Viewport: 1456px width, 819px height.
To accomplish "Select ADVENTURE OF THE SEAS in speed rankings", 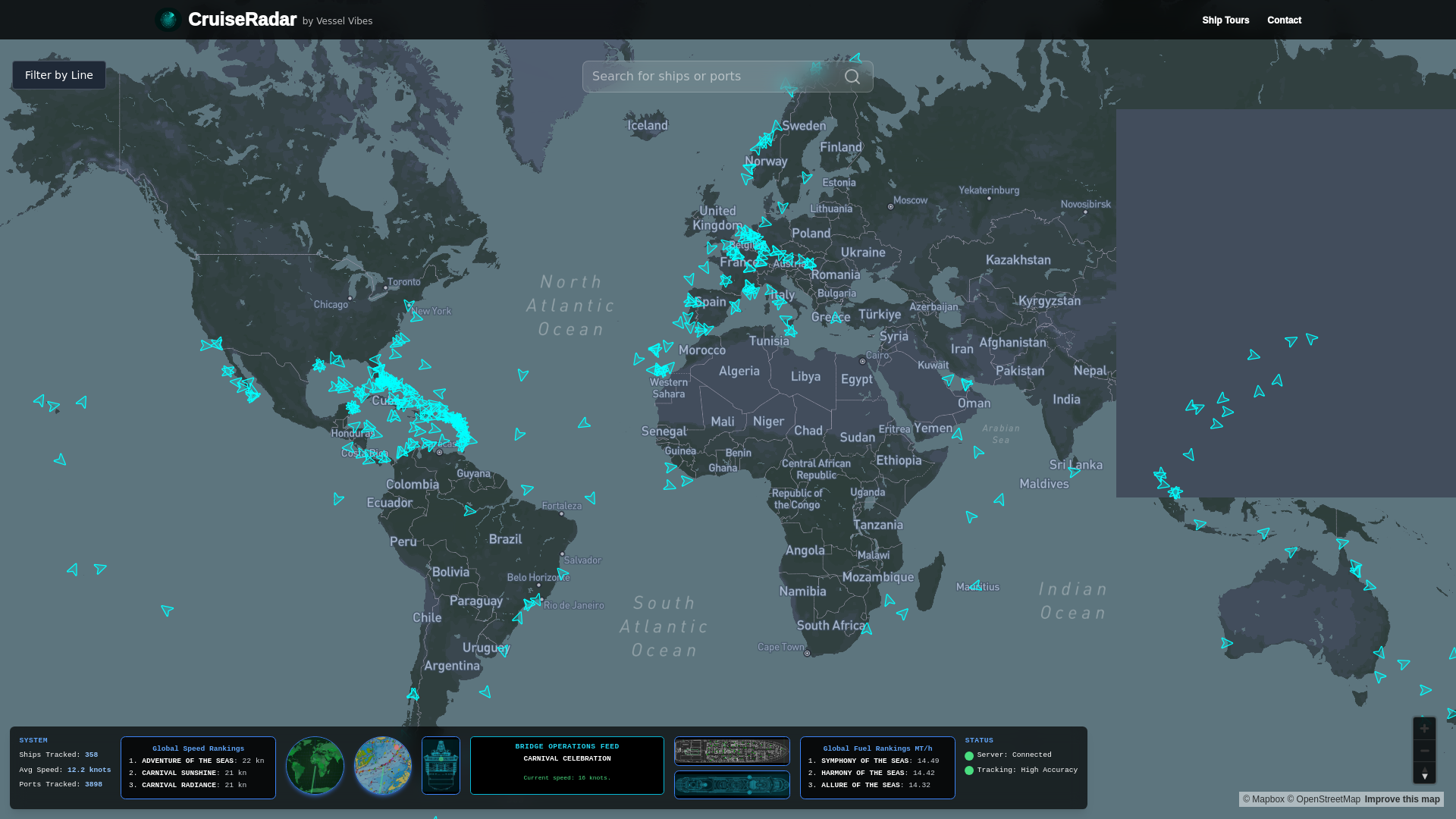I will click(x=187, y=761).
